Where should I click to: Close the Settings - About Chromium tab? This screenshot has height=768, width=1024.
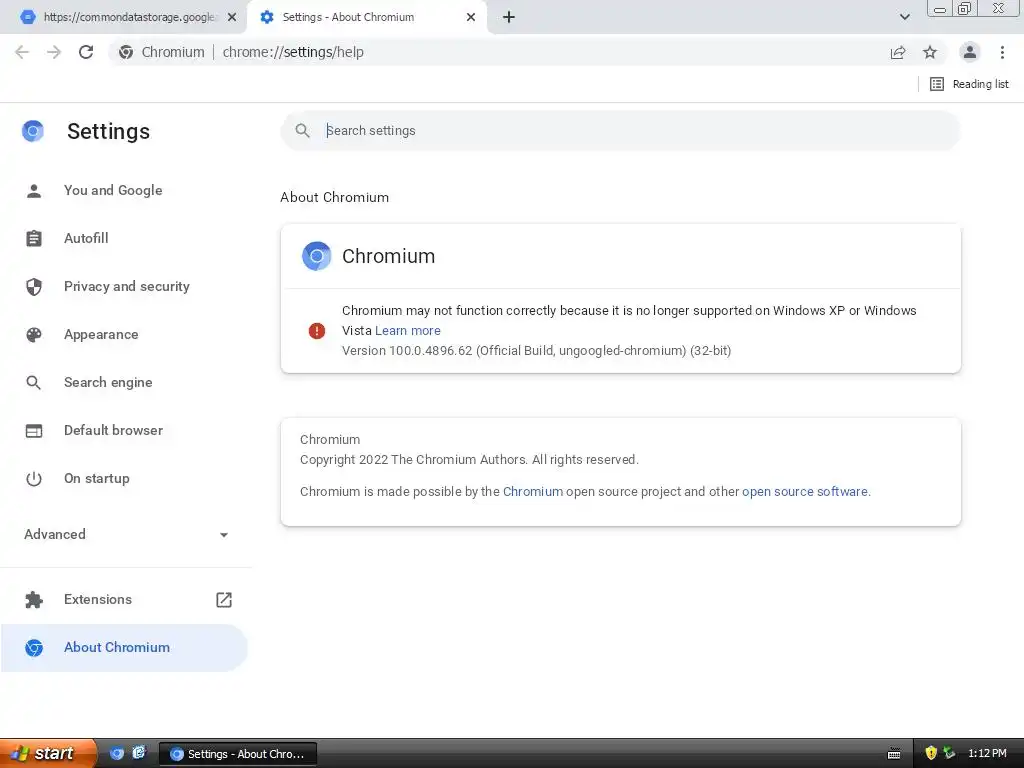coord(471,17)
